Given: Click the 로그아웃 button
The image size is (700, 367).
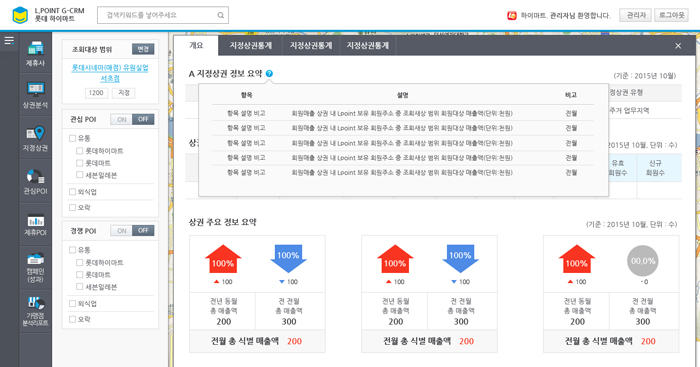Looking at the screenshot, I should point(671,15).
